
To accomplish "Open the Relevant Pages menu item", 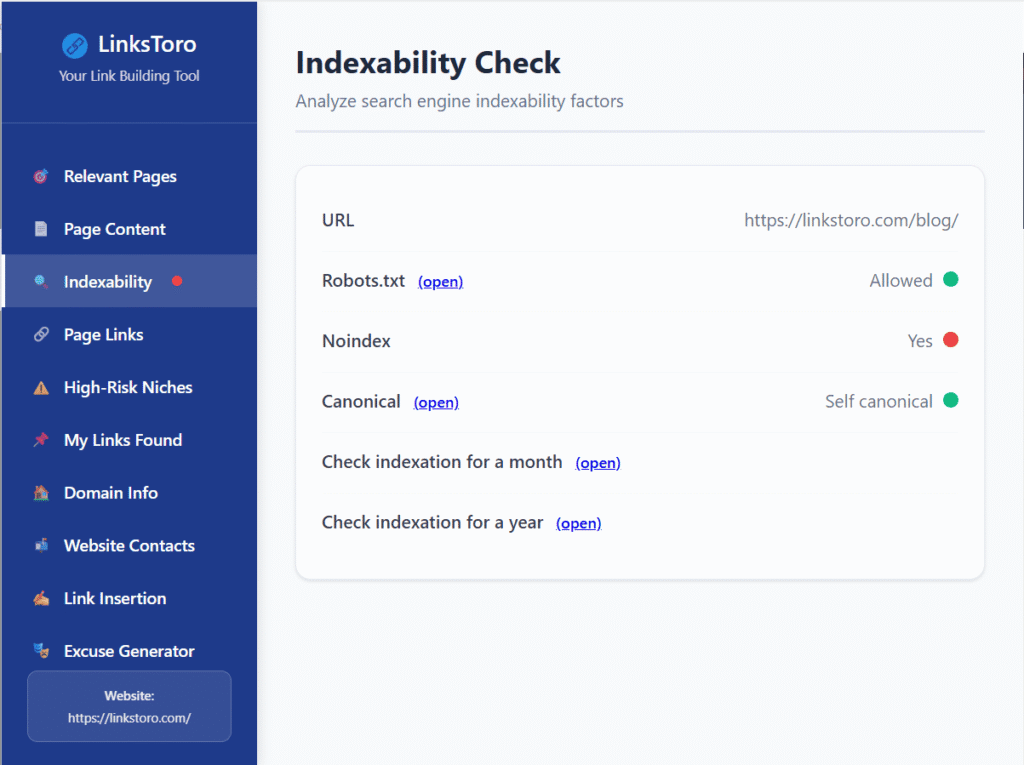I will 120,177.
